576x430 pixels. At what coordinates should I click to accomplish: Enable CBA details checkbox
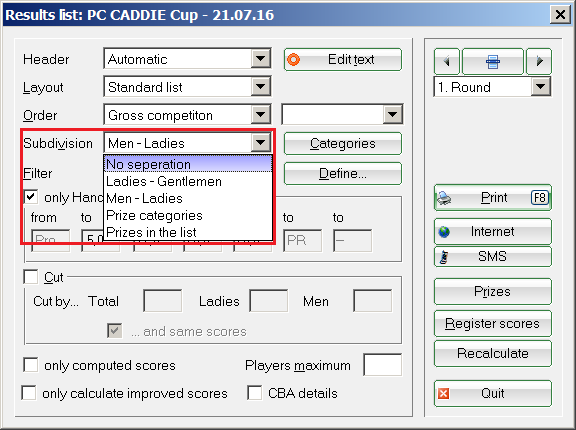click(x=255, y=393)
